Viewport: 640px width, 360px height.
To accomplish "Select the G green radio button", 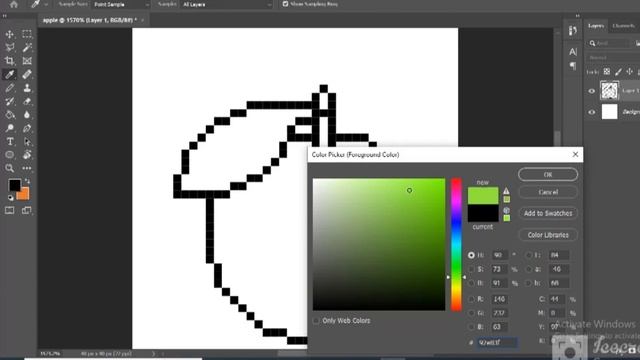I will point(471,313).
